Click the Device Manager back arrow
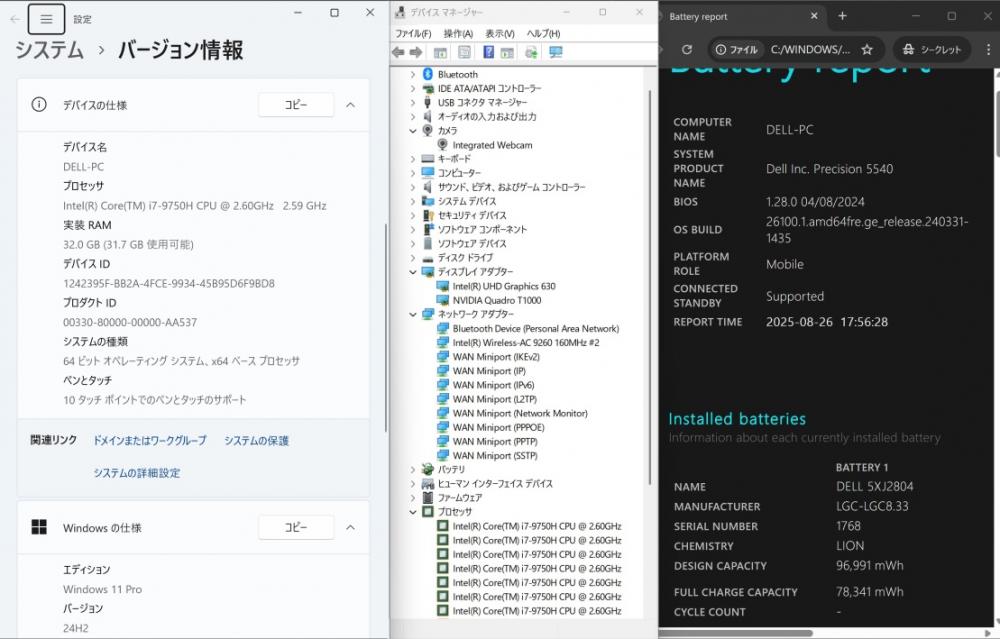The height and width of the screenshot is (639, 1000). (399, 52)
